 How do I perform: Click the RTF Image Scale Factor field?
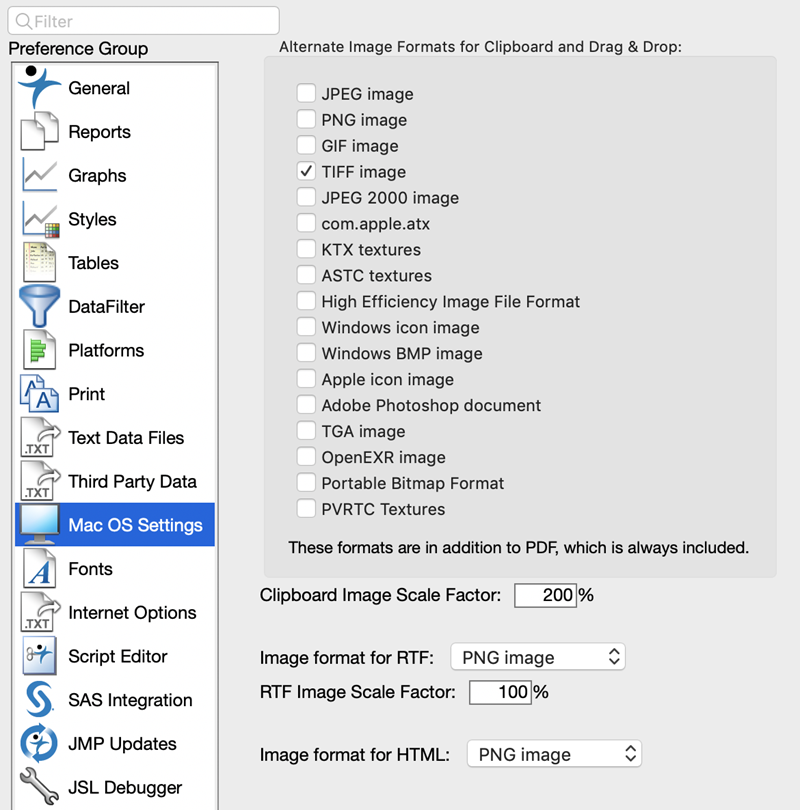(x=500, y=692)
